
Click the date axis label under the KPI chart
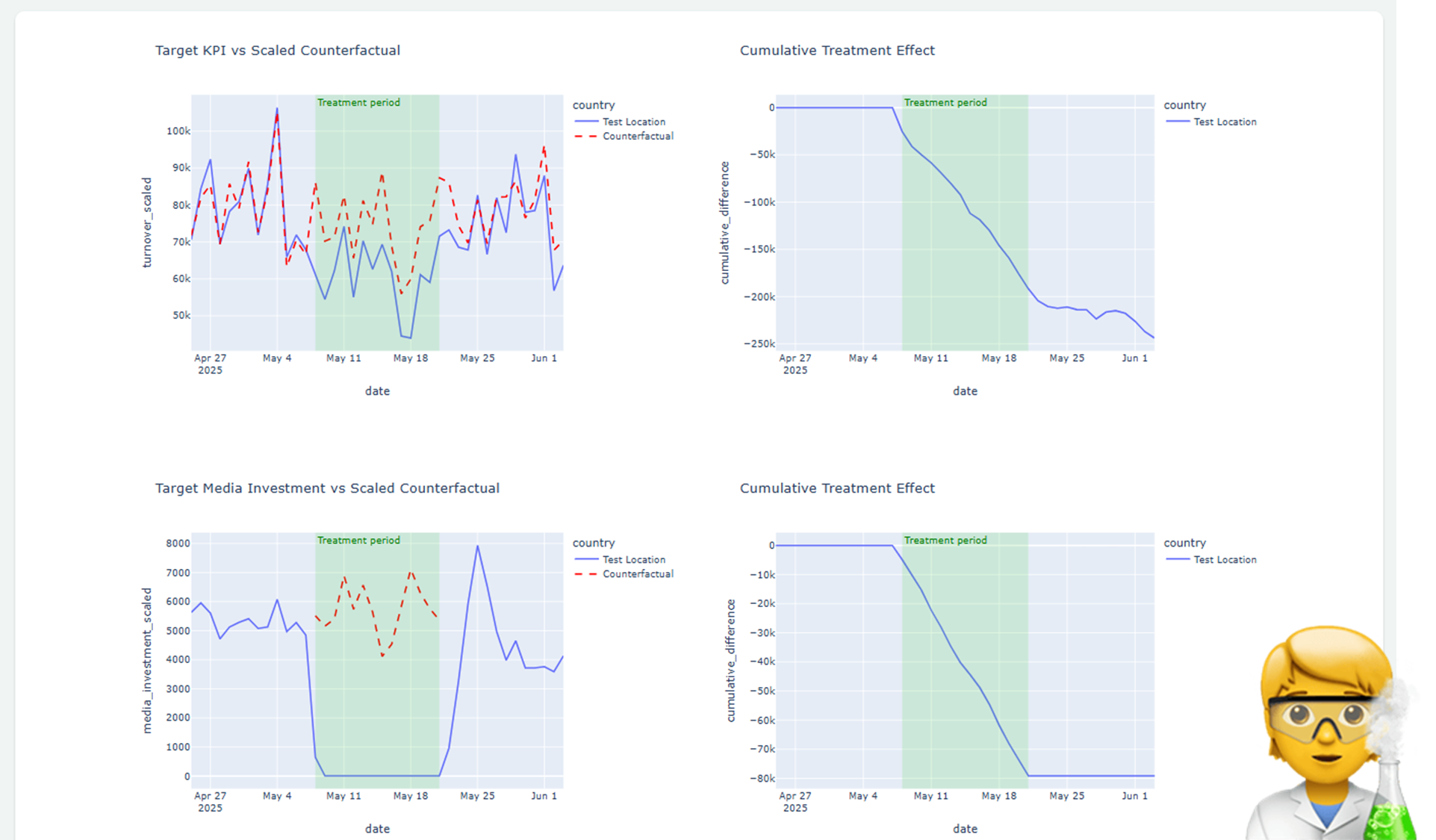point(377,391)
